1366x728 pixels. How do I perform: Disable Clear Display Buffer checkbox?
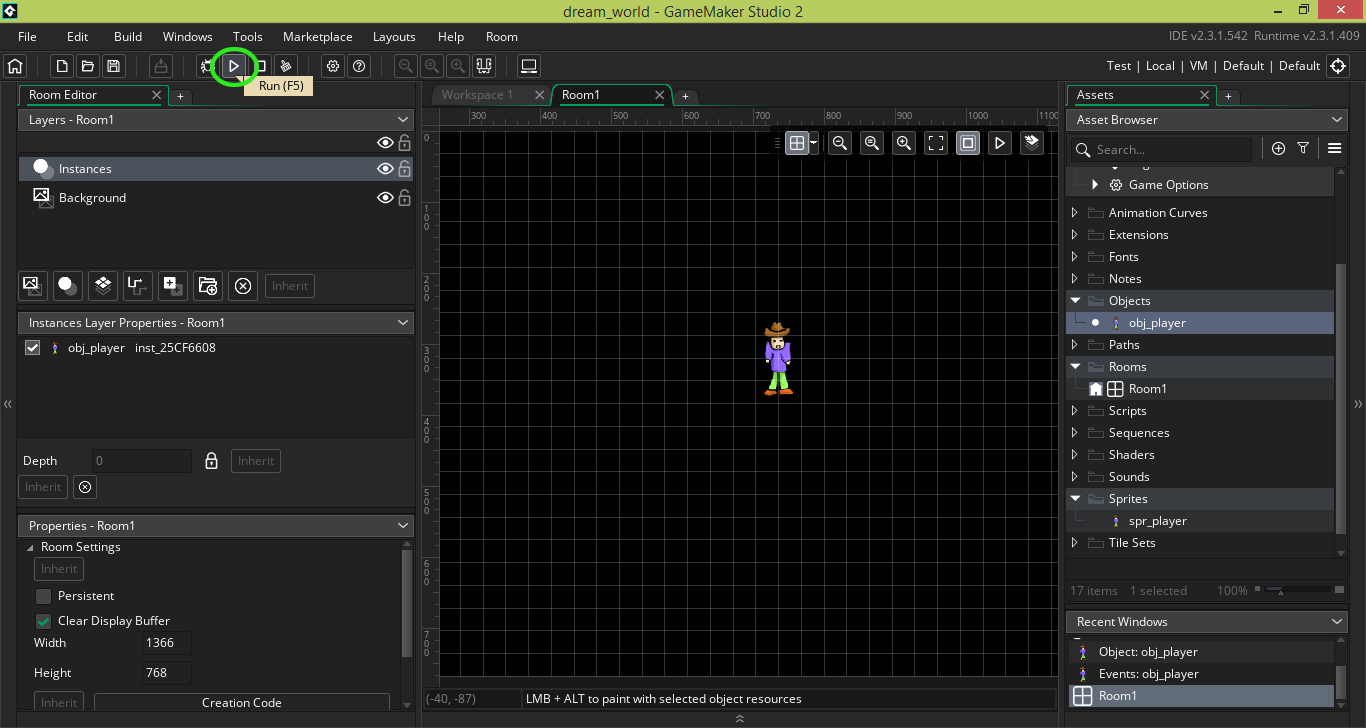click(43, 621)
